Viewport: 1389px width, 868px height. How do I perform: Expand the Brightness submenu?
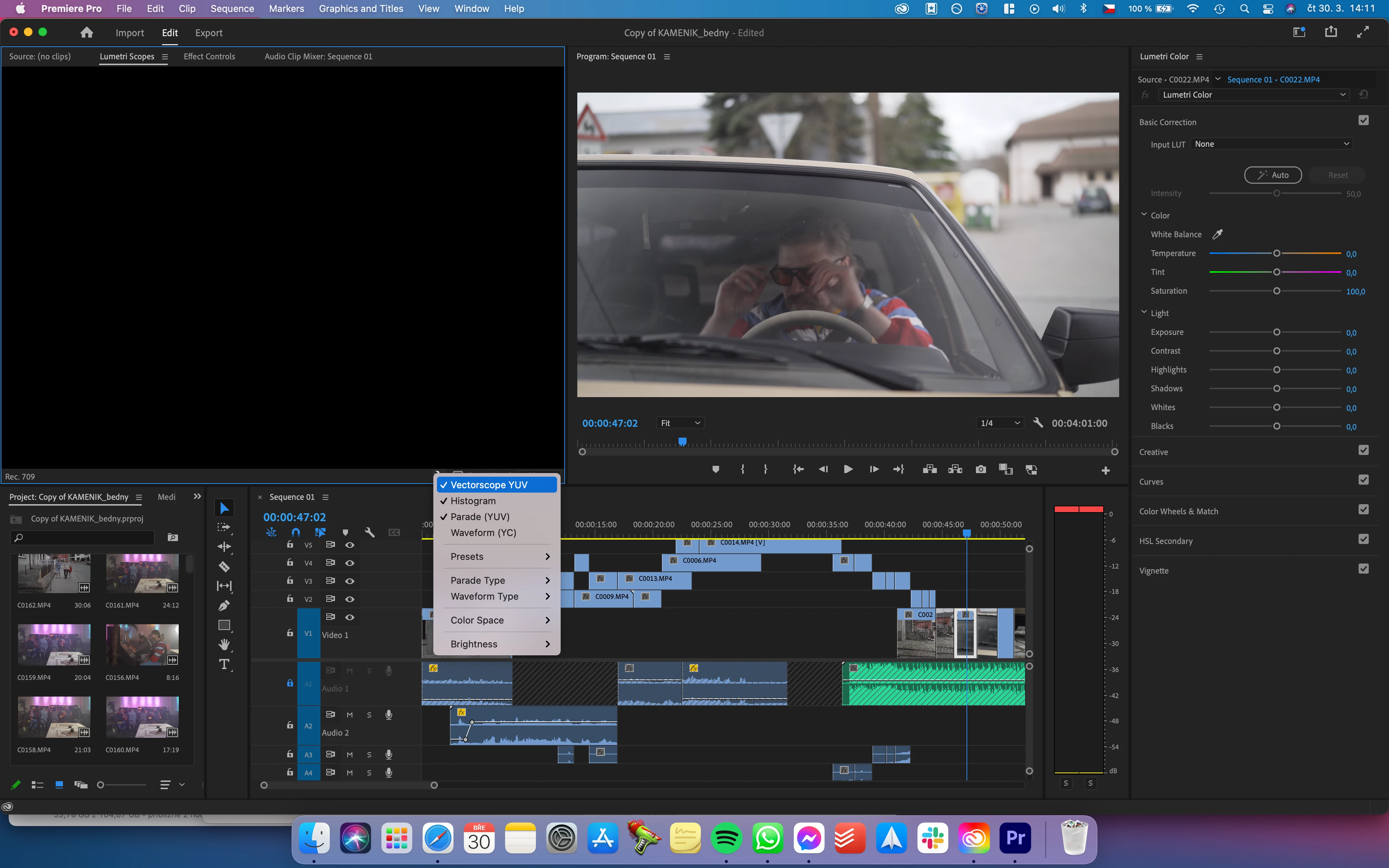pos(497,644)
